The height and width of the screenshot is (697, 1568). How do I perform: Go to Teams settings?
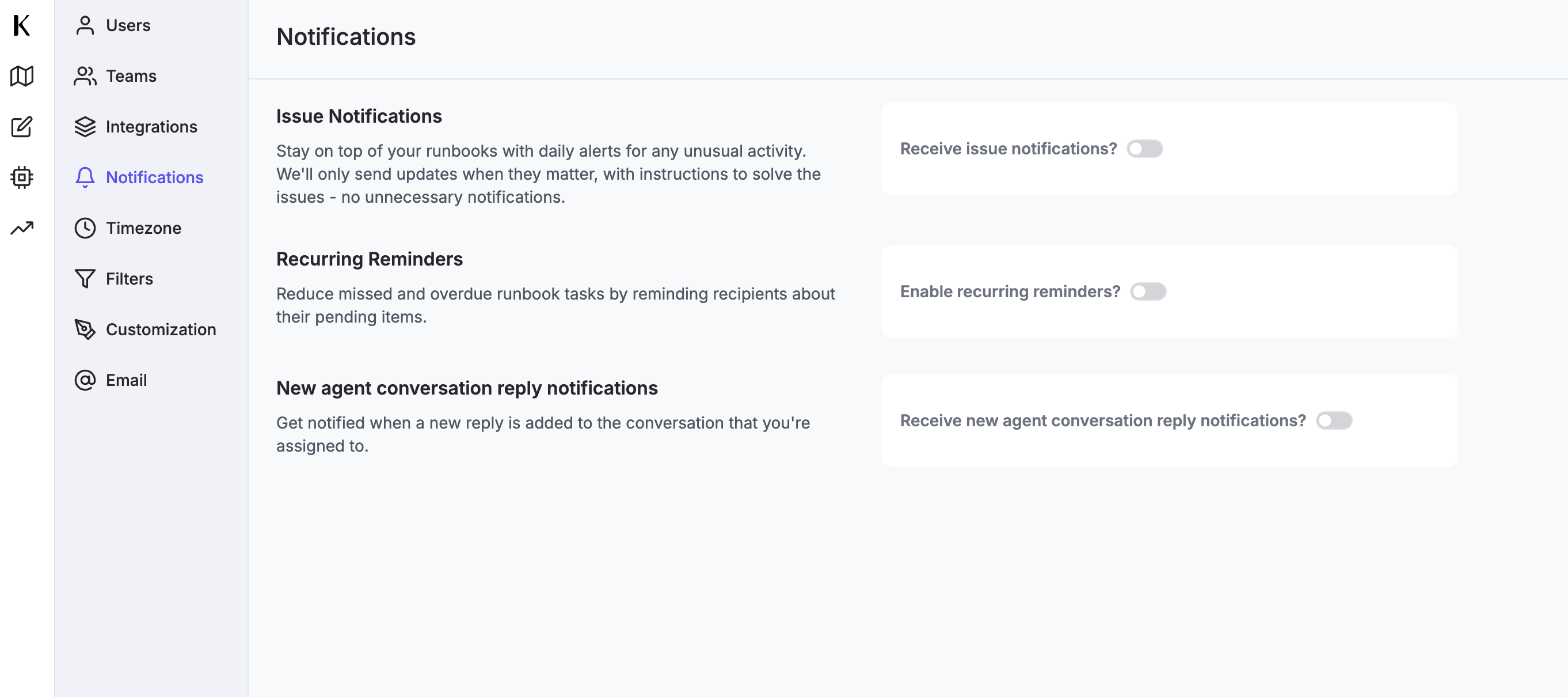(131, 76)
